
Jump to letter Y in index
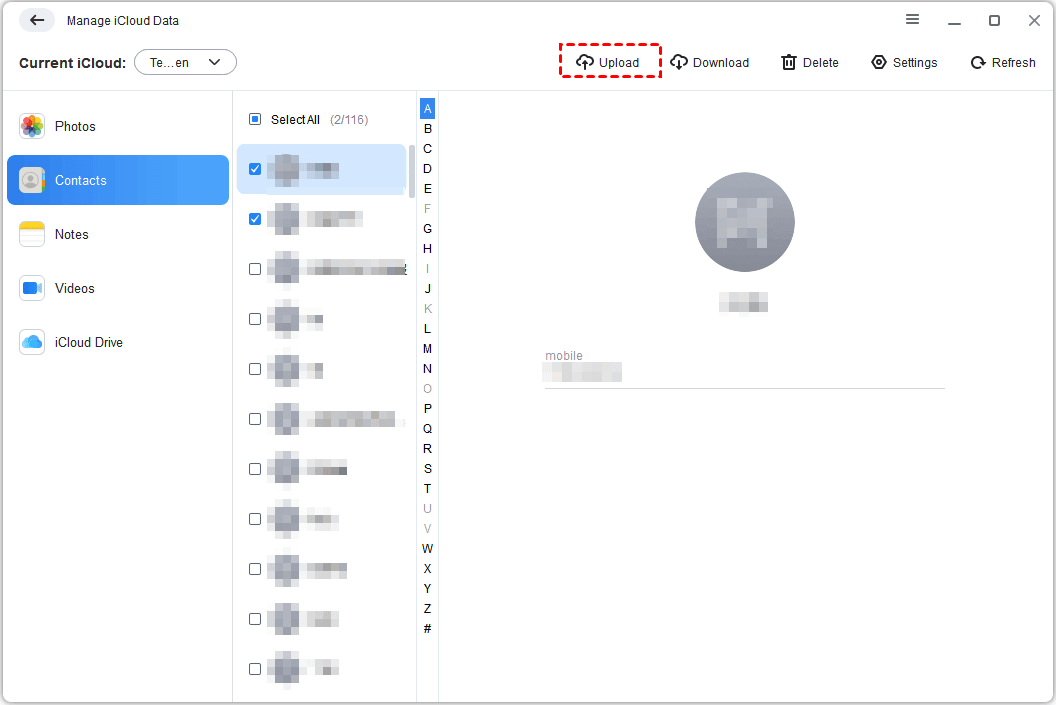point(427,589)
